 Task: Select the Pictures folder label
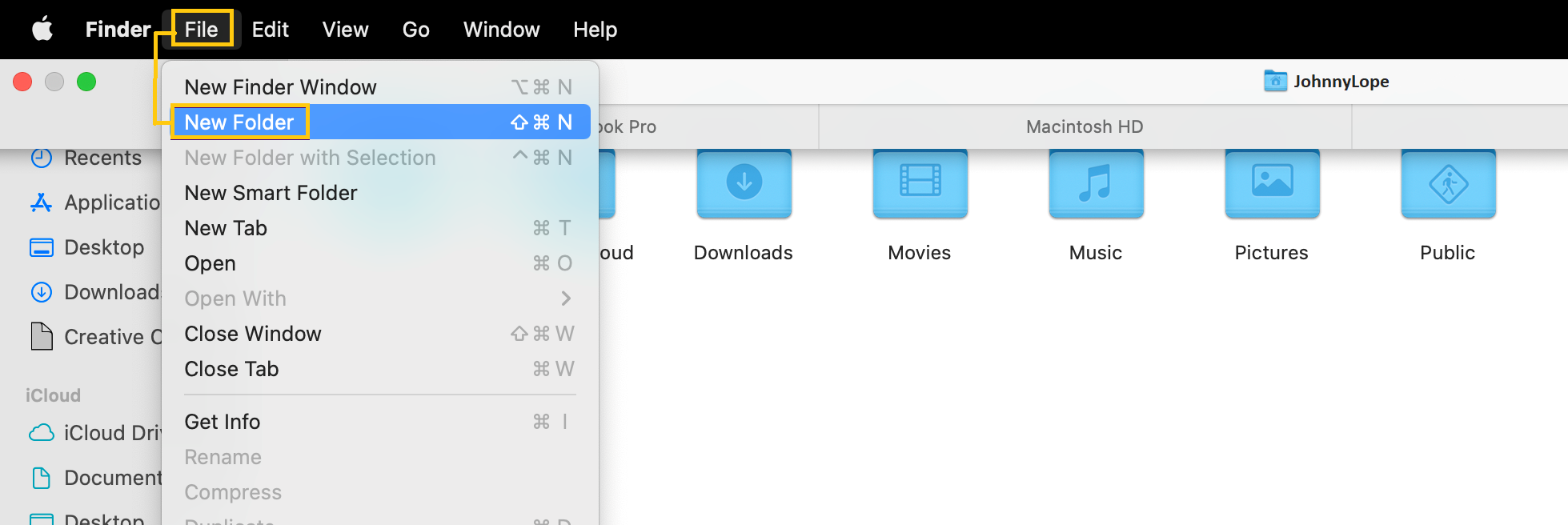pos(1272,253)
